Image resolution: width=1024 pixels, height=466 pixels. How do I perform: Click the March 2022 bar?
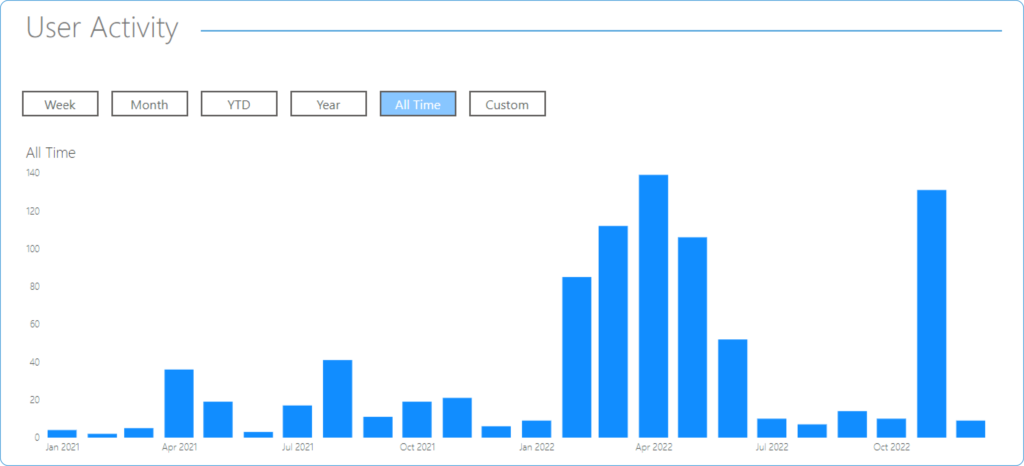click(x=613, y=332)
